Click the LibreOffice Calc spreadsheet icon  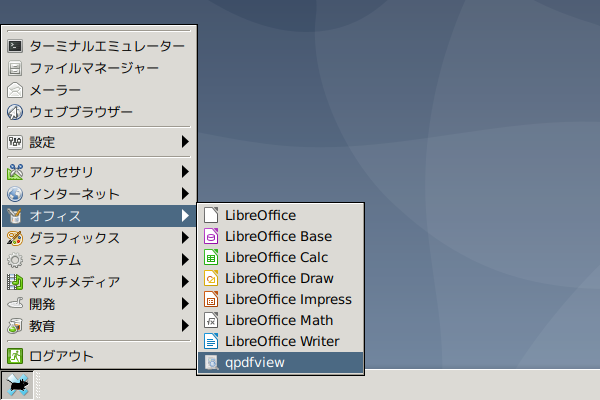coord(211,257)
